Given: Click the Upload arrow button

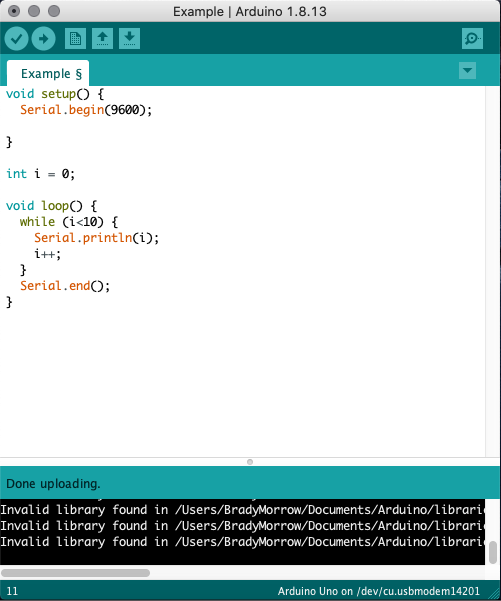Looking at the screenshot, I should tap(43, 38).
